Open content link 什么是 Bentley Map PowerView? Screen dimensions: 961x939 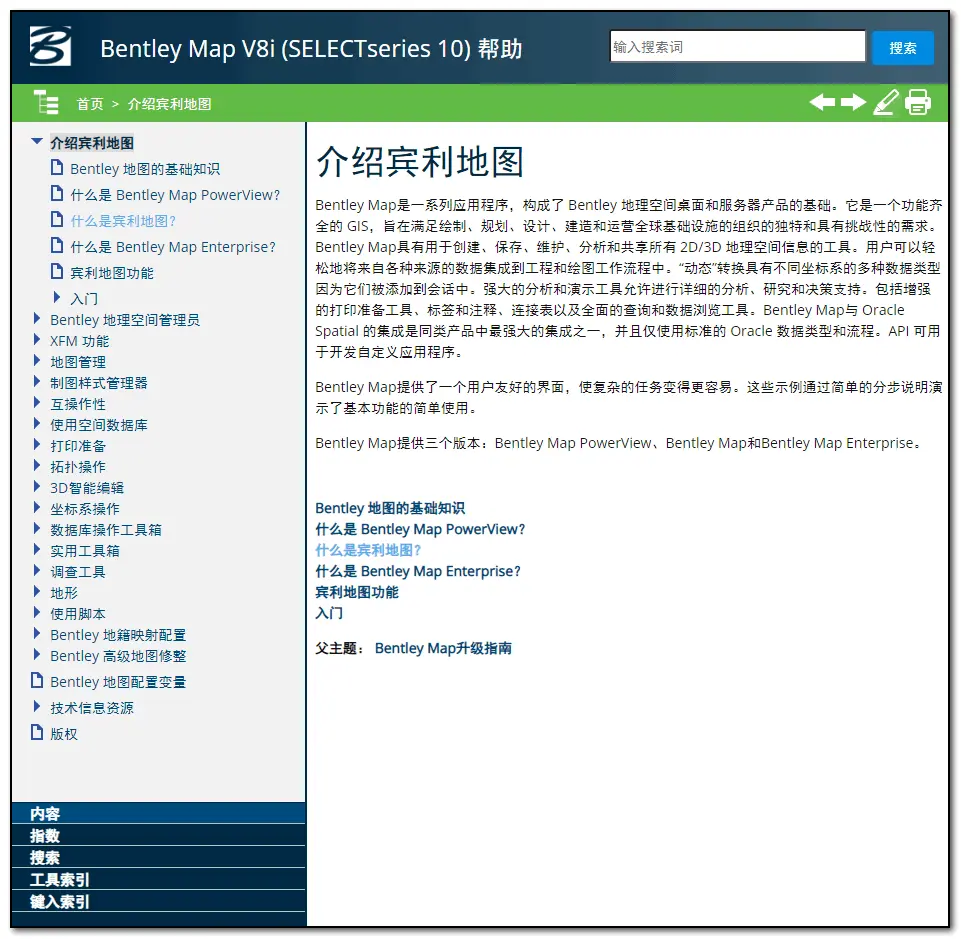pos(420,529)
